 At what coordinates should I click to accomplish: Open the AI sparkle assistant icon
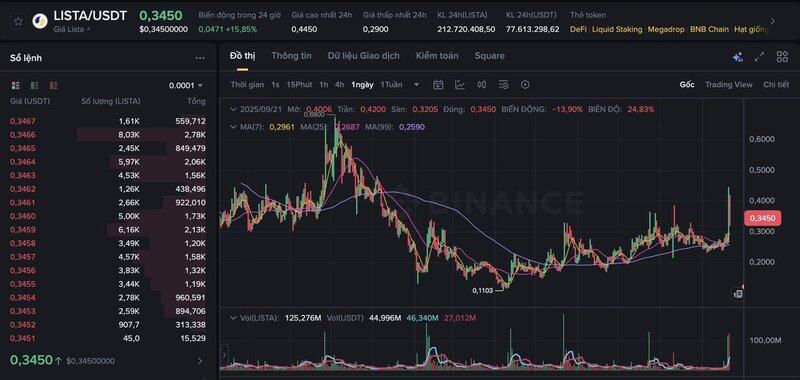tap(737, 57)
